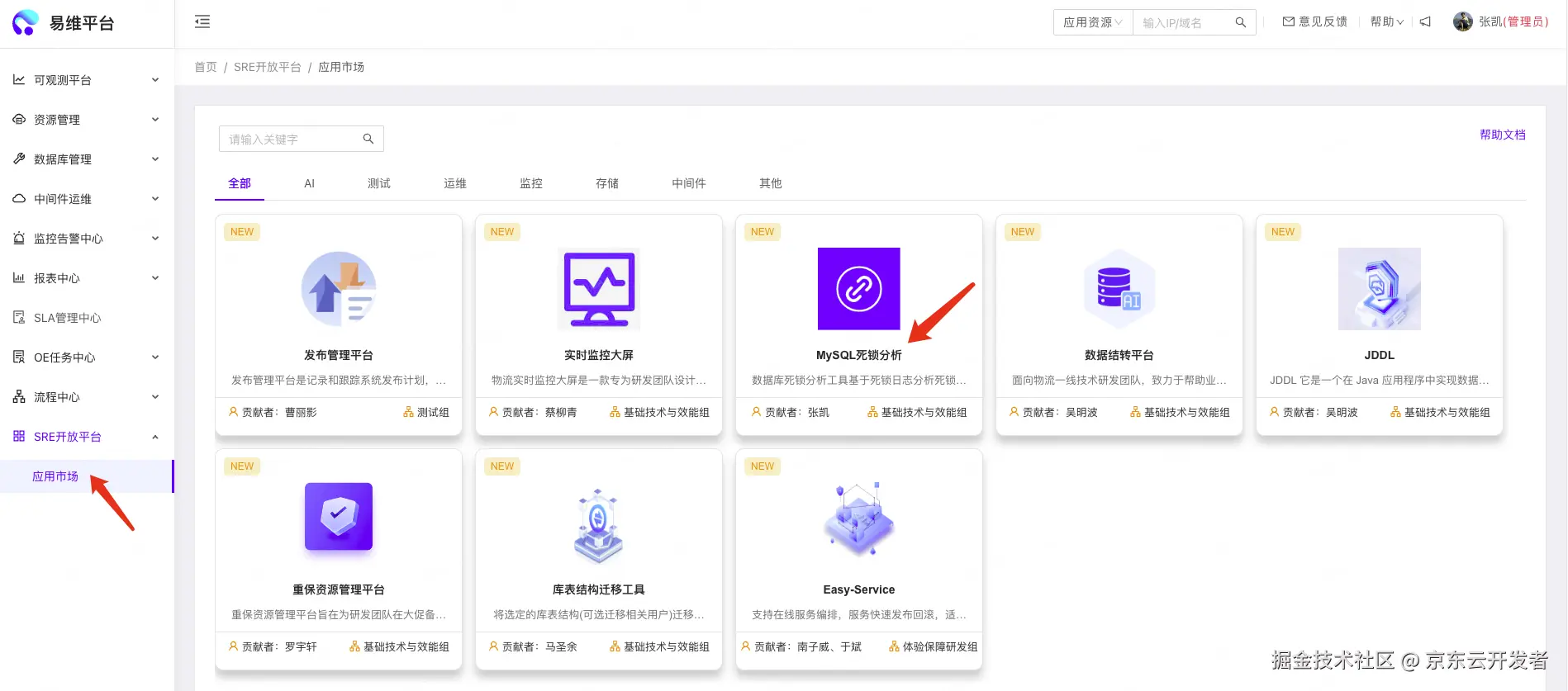Go to 首页 breadcrumb
Screen dimensions: 1568x691
coord(206,67)
